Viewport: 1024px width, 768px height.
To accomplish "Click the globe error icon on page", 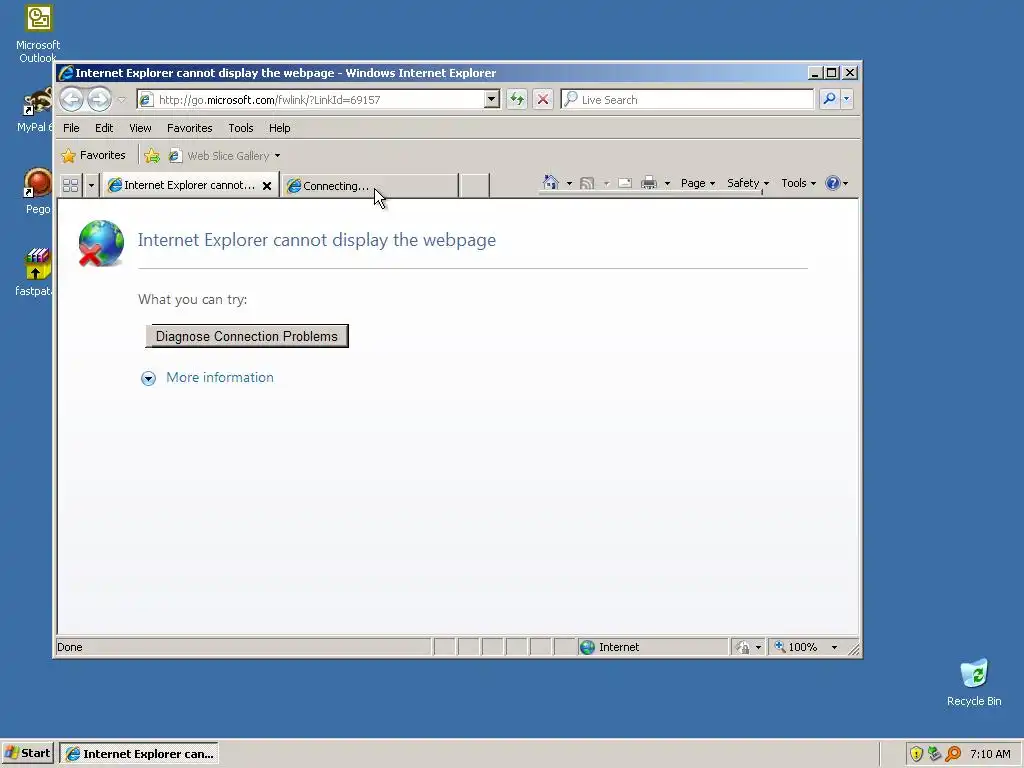I will point(101,244).
